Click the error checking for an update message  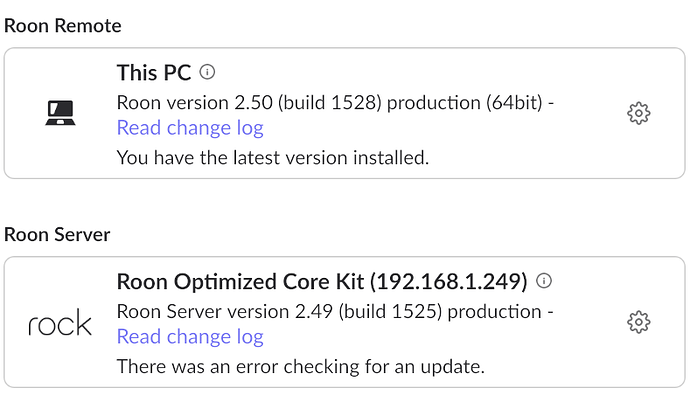pyautogui.click(x=301, y=367)
